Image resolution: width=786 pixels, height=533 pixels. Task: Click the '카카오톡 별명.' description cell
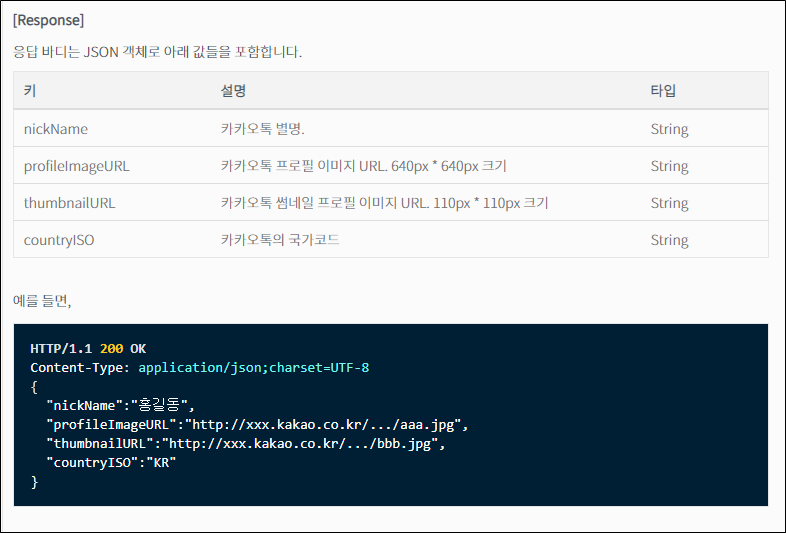click(x=263, y=129)
